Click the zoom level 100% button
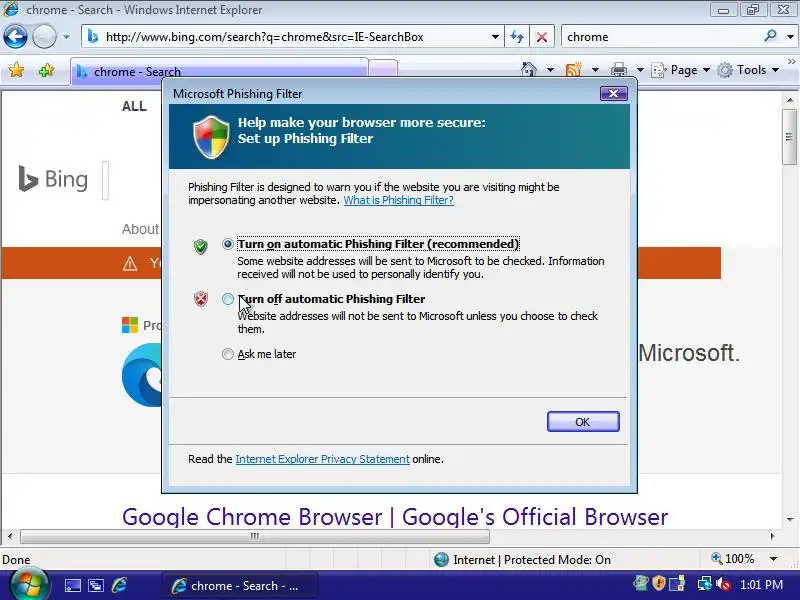The image size is (800, 600). point(733,559)
